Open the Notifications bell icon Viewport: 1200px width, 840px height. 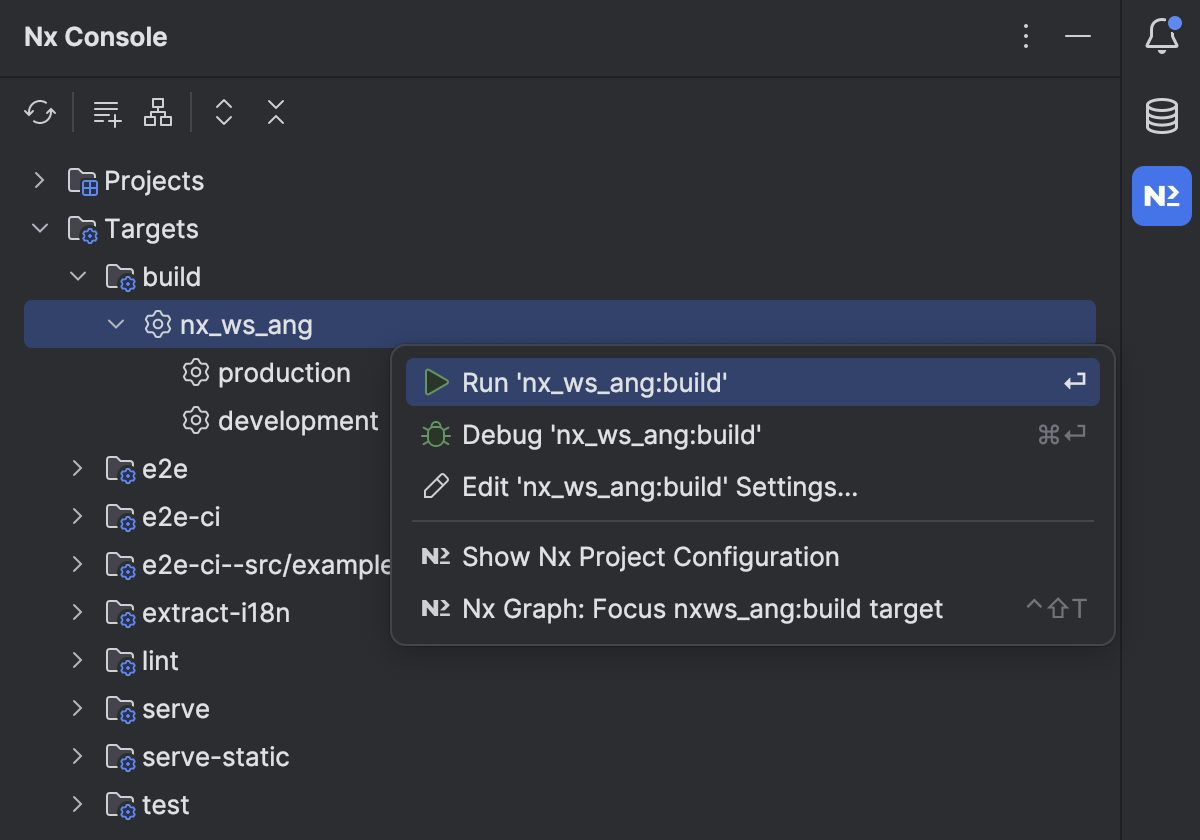click(x=1161, y=36)
